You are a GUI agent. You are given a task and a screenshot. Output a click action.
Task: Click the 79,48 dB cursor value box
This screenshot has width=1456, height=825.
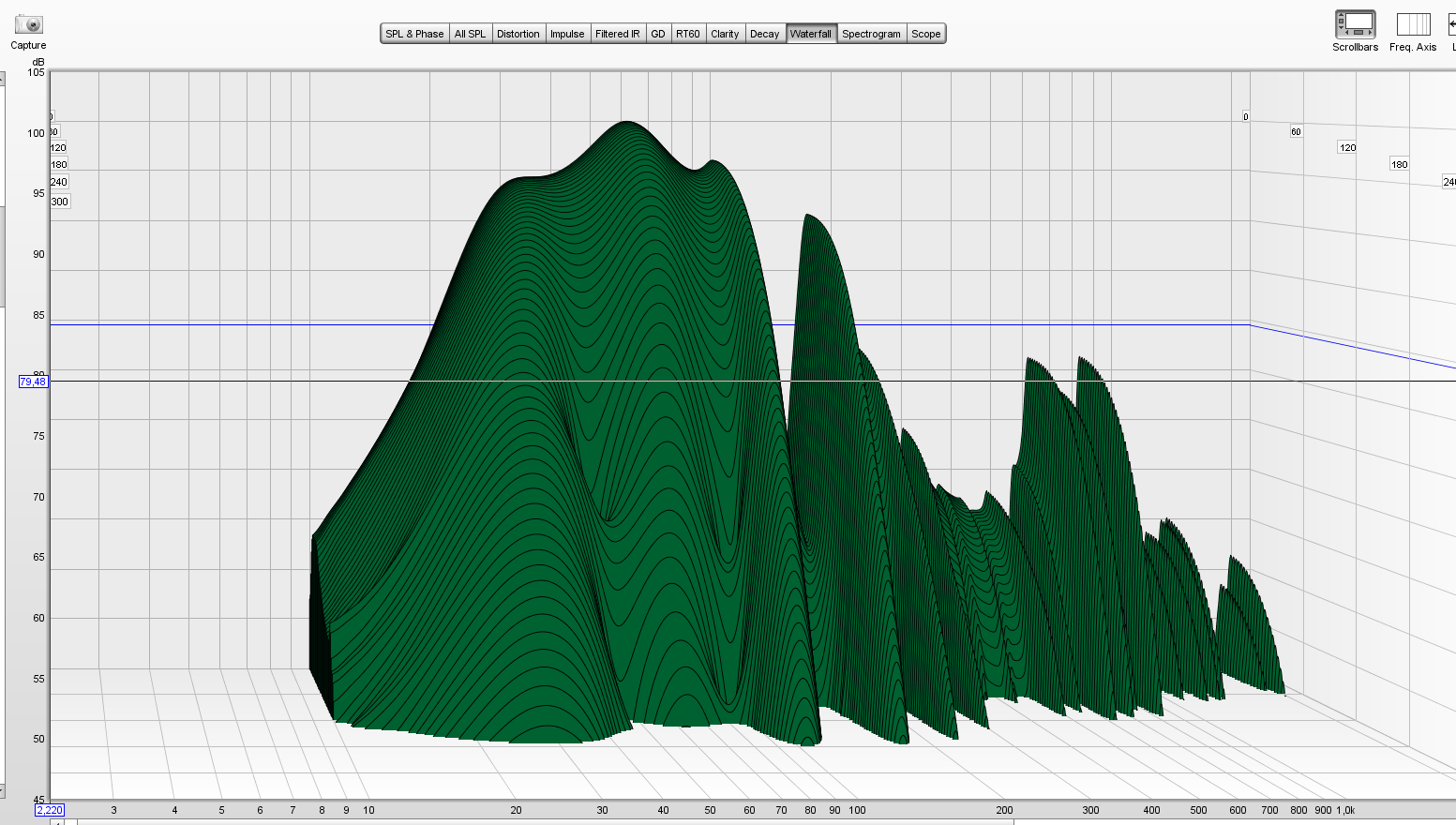point(33,382)
